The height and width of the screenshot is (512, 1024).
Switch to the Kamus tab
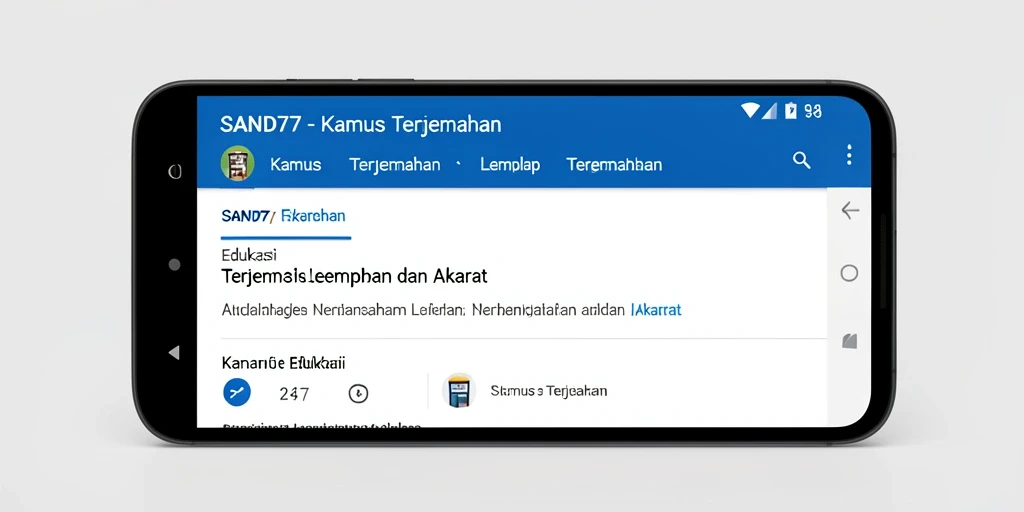[x=295, y=165]
